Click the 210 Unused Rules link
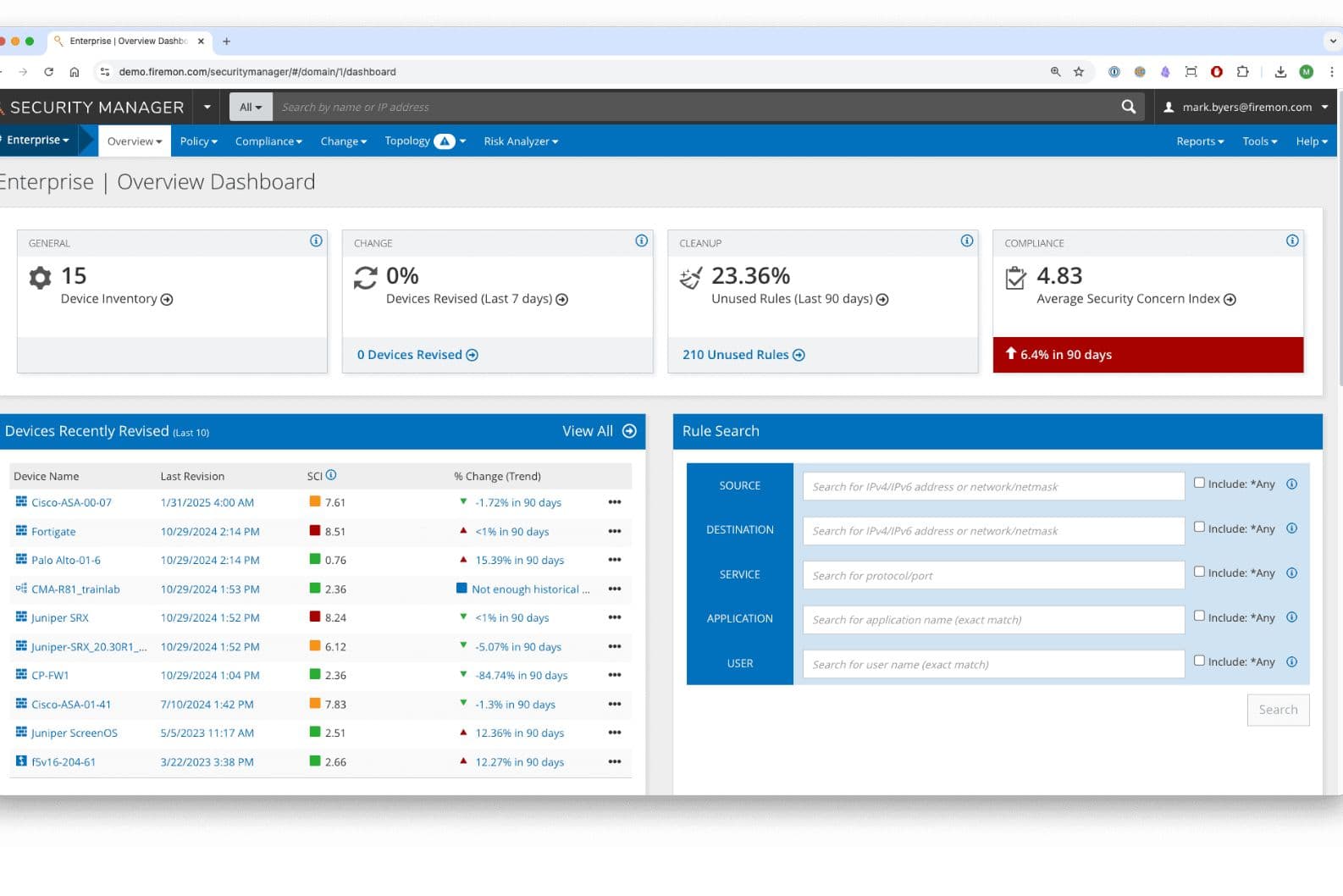Screen dimensions: 1343x896 coord(743,355)
